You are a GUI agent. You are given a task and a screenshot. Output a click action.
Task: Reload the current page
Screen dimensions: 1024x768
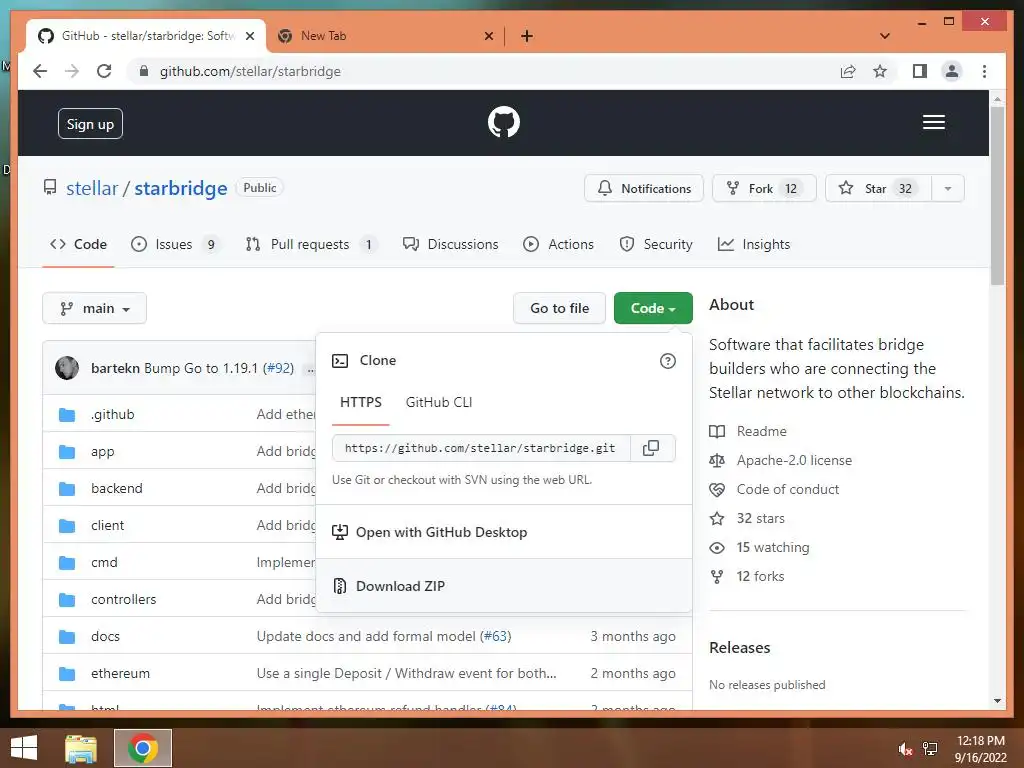(x=104, y=71)
